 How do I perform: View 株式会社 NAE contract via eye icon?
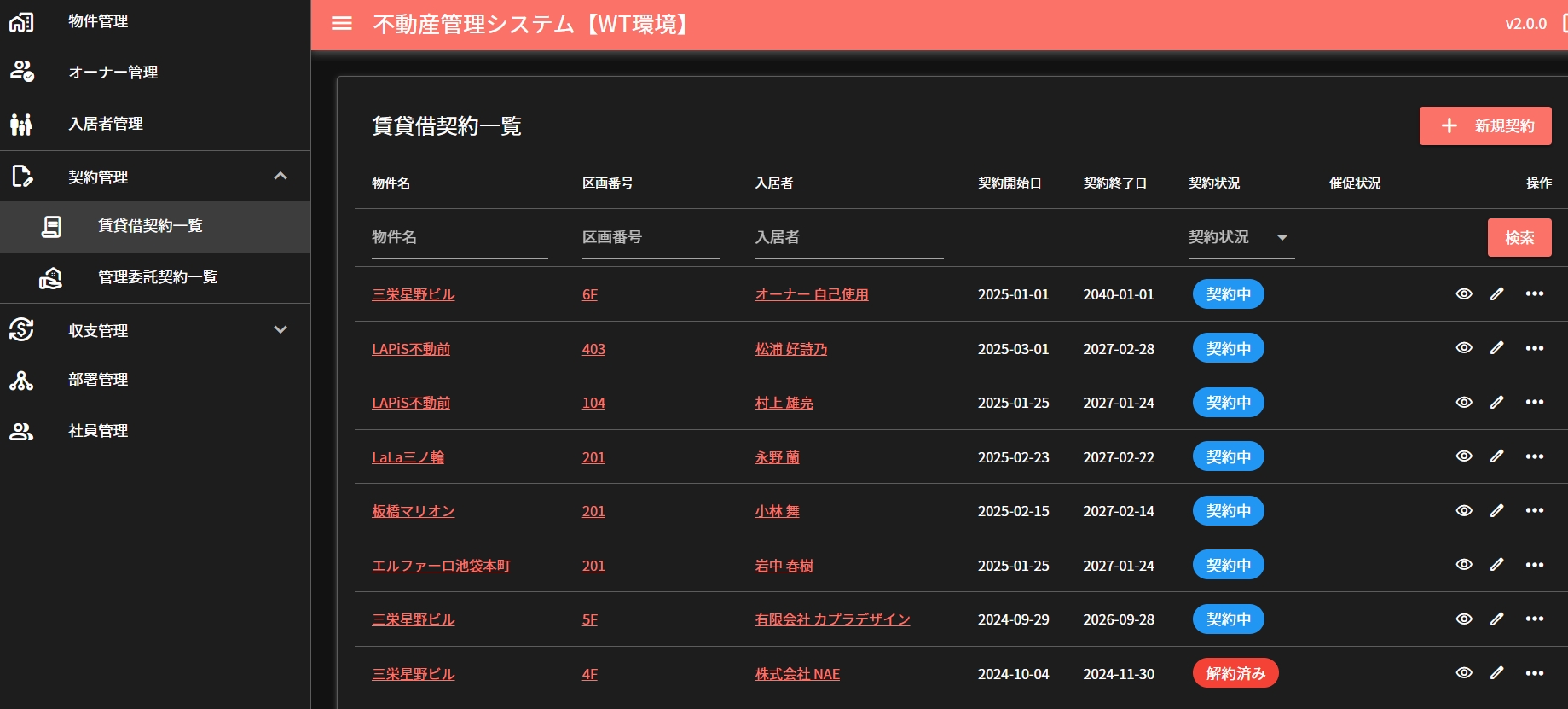(1464, 673)
